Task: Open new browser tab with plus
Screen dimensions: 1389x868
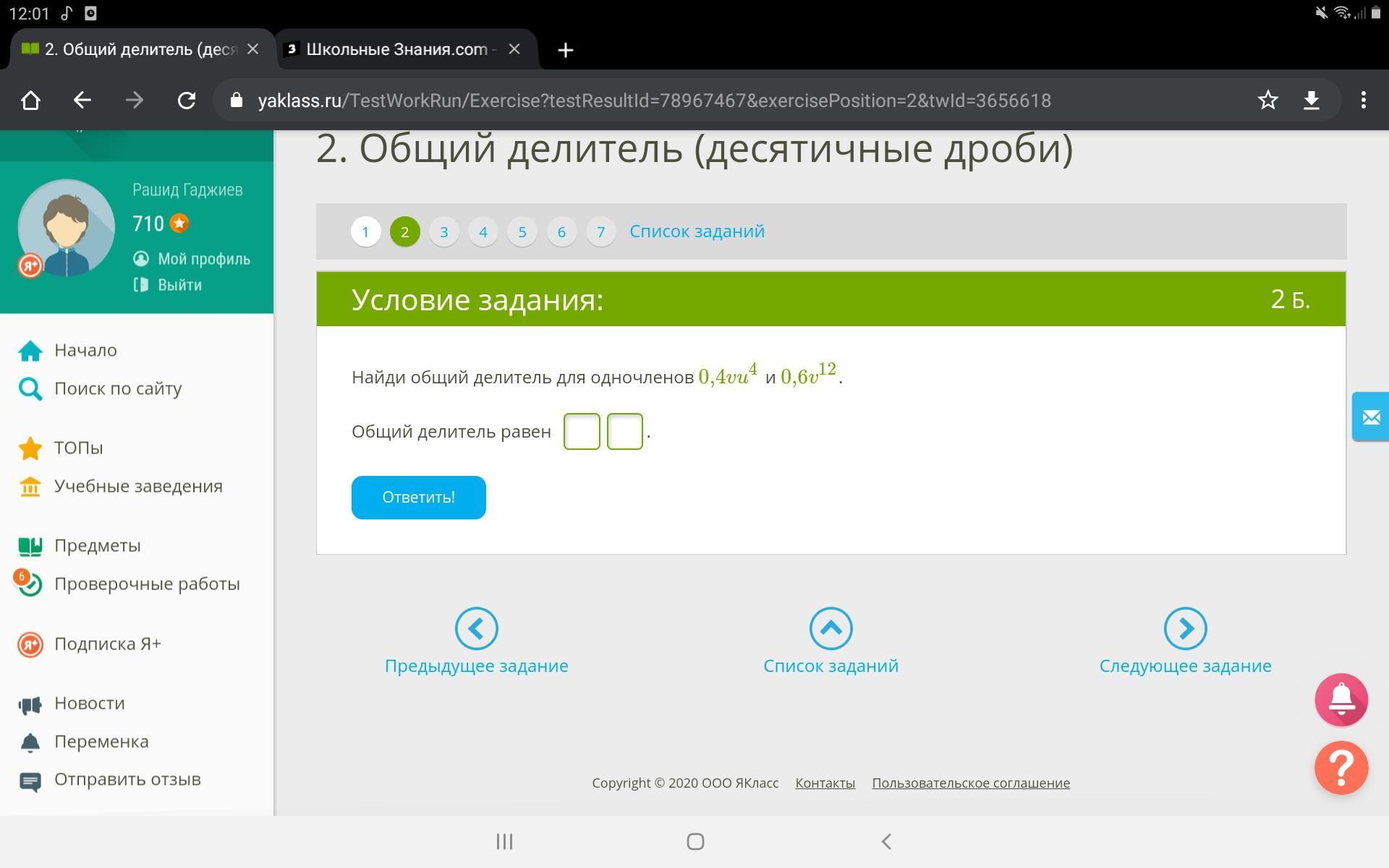Action: pyautogui.click(x=566, y=50)
